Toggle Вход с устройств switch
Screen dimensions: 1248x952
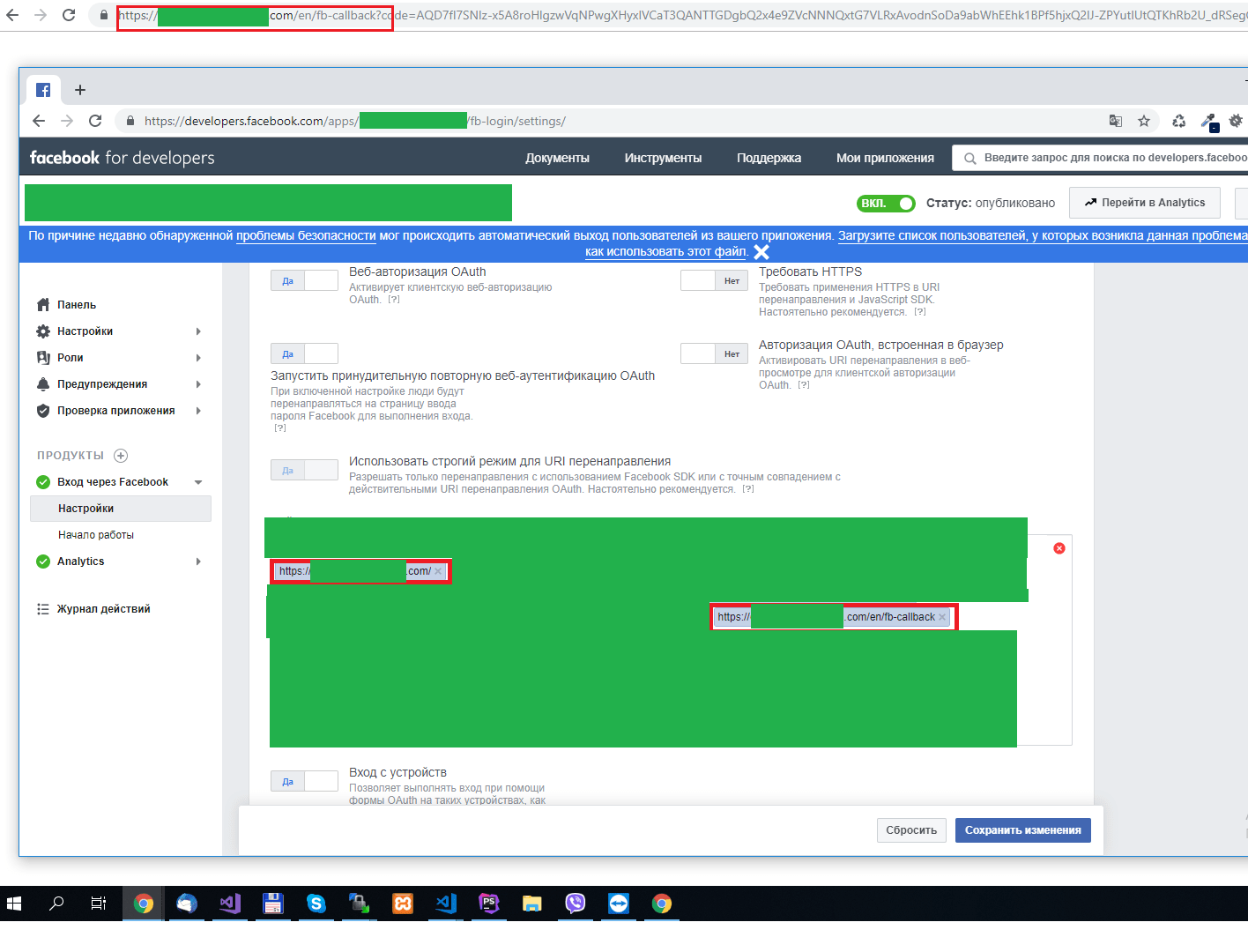click(x=304, y=781)
